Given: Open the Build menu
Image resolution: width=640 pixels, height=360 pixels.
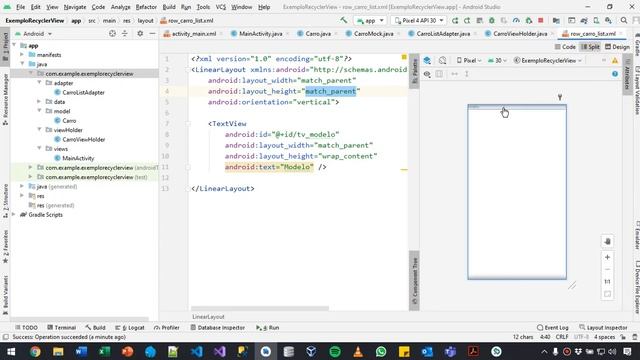Looking at the screenshot, I should (169, 7).
